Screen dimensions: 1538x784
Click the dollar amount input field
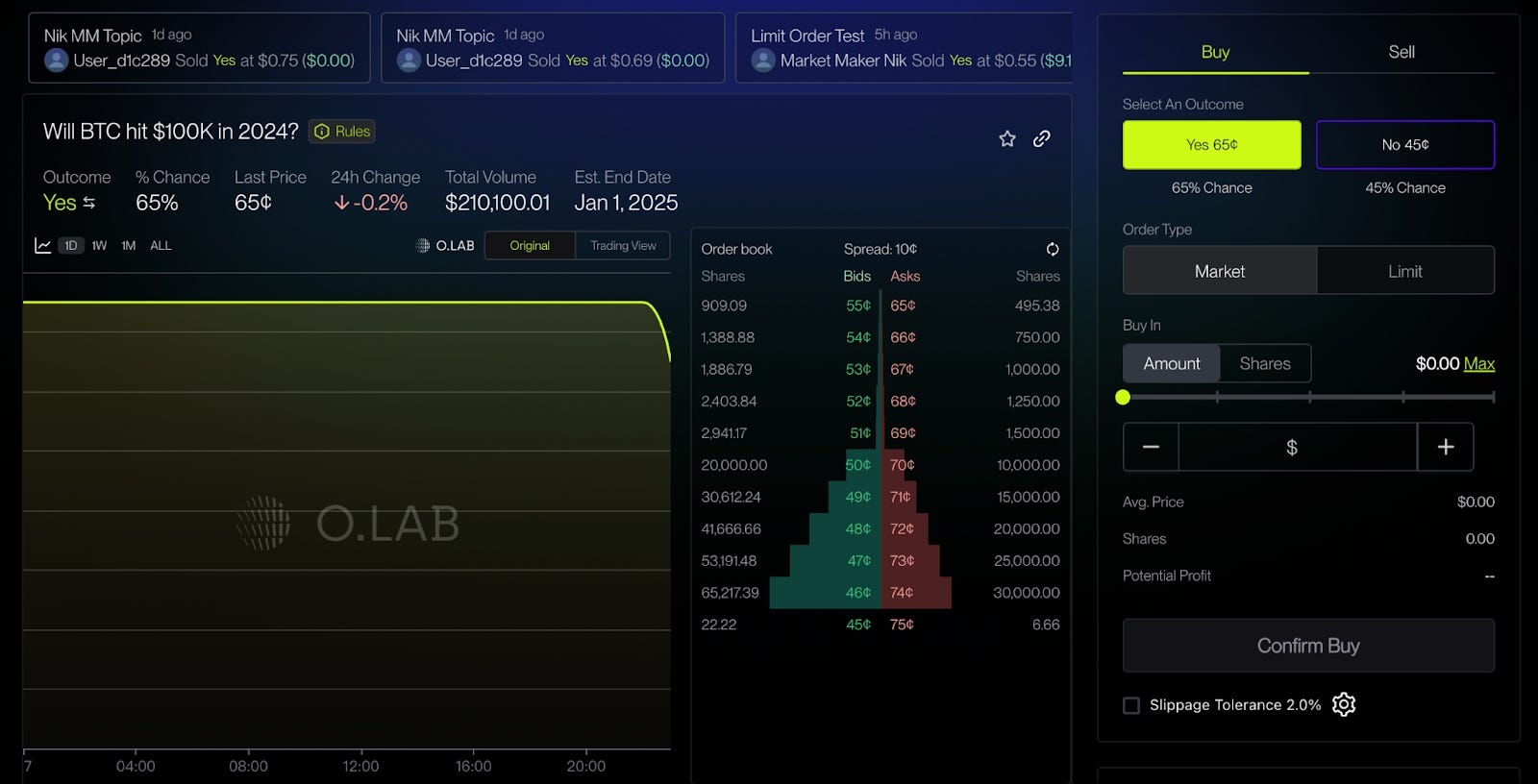click(x=1298, y=447)
